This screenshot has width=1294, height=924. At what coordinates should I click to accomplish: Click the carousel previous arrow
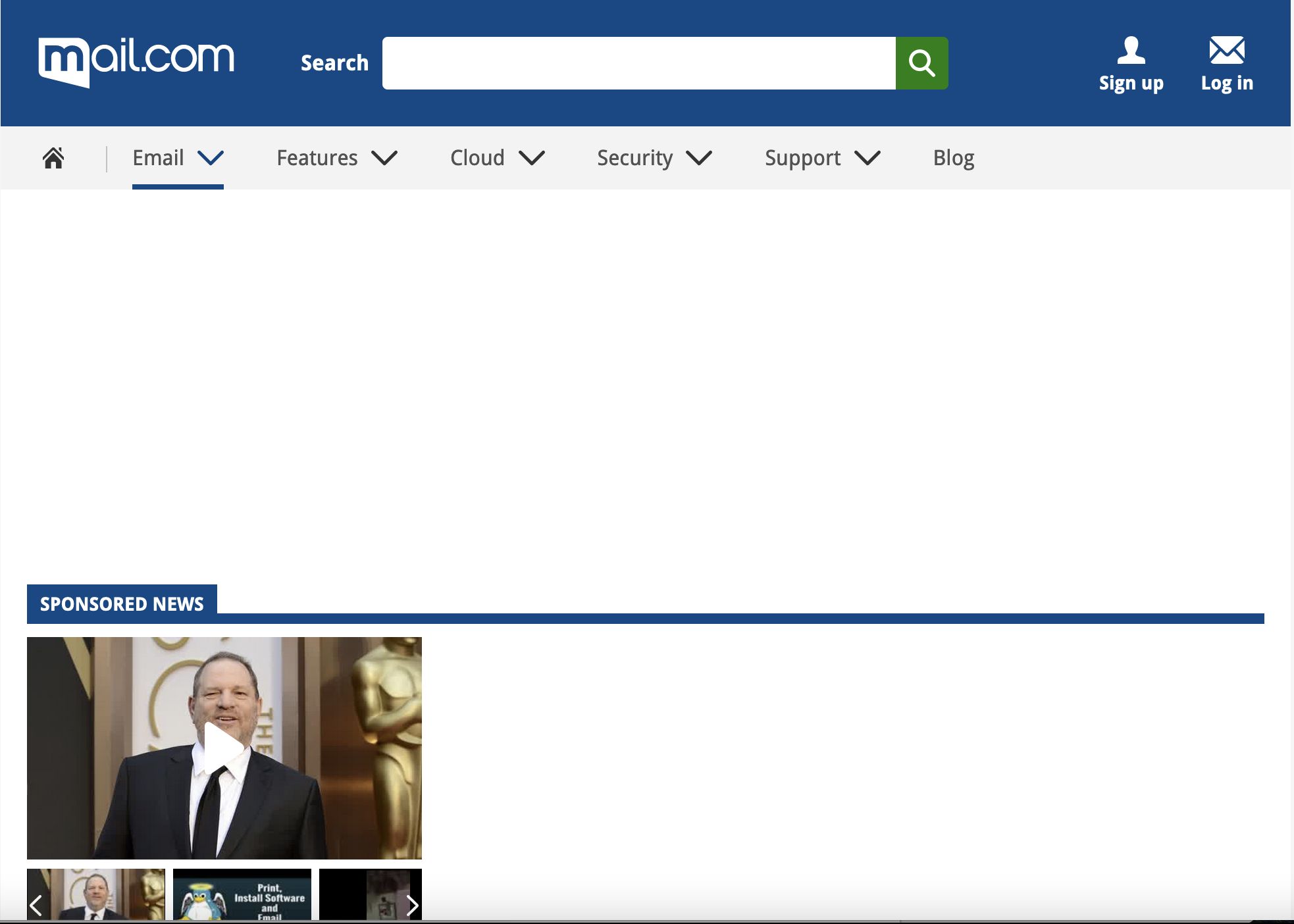point(36,906)
